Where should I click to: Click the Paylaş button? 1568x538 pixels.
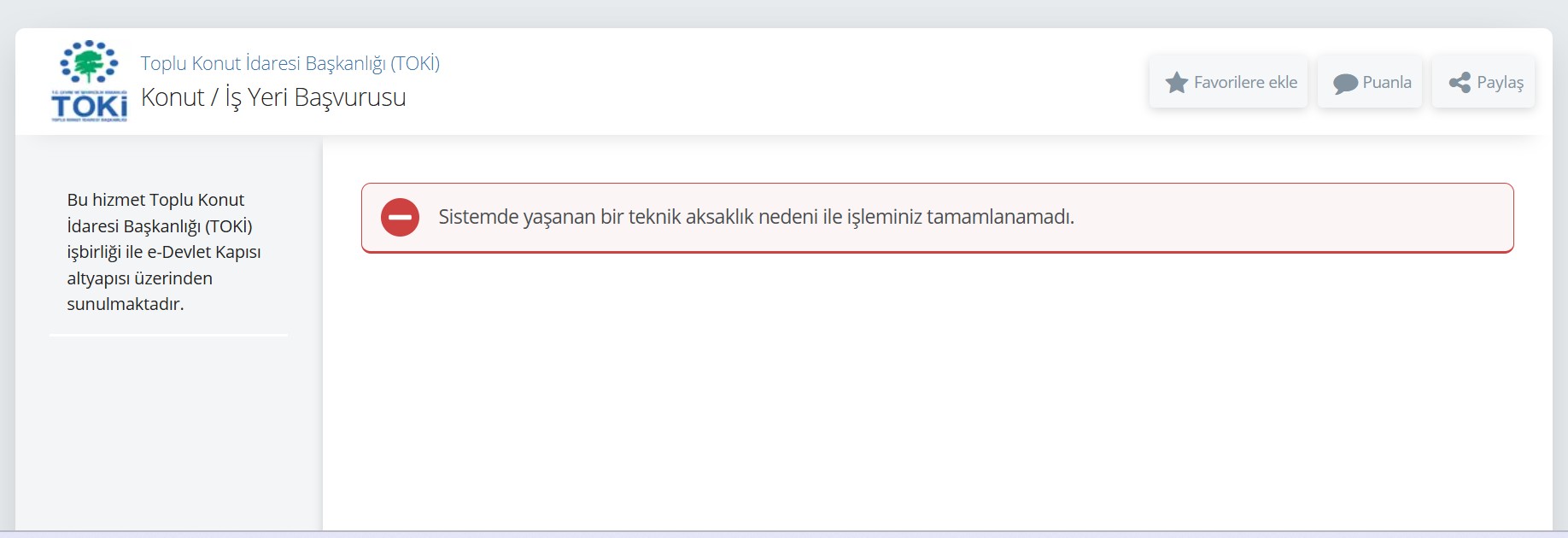point(1483,81)
